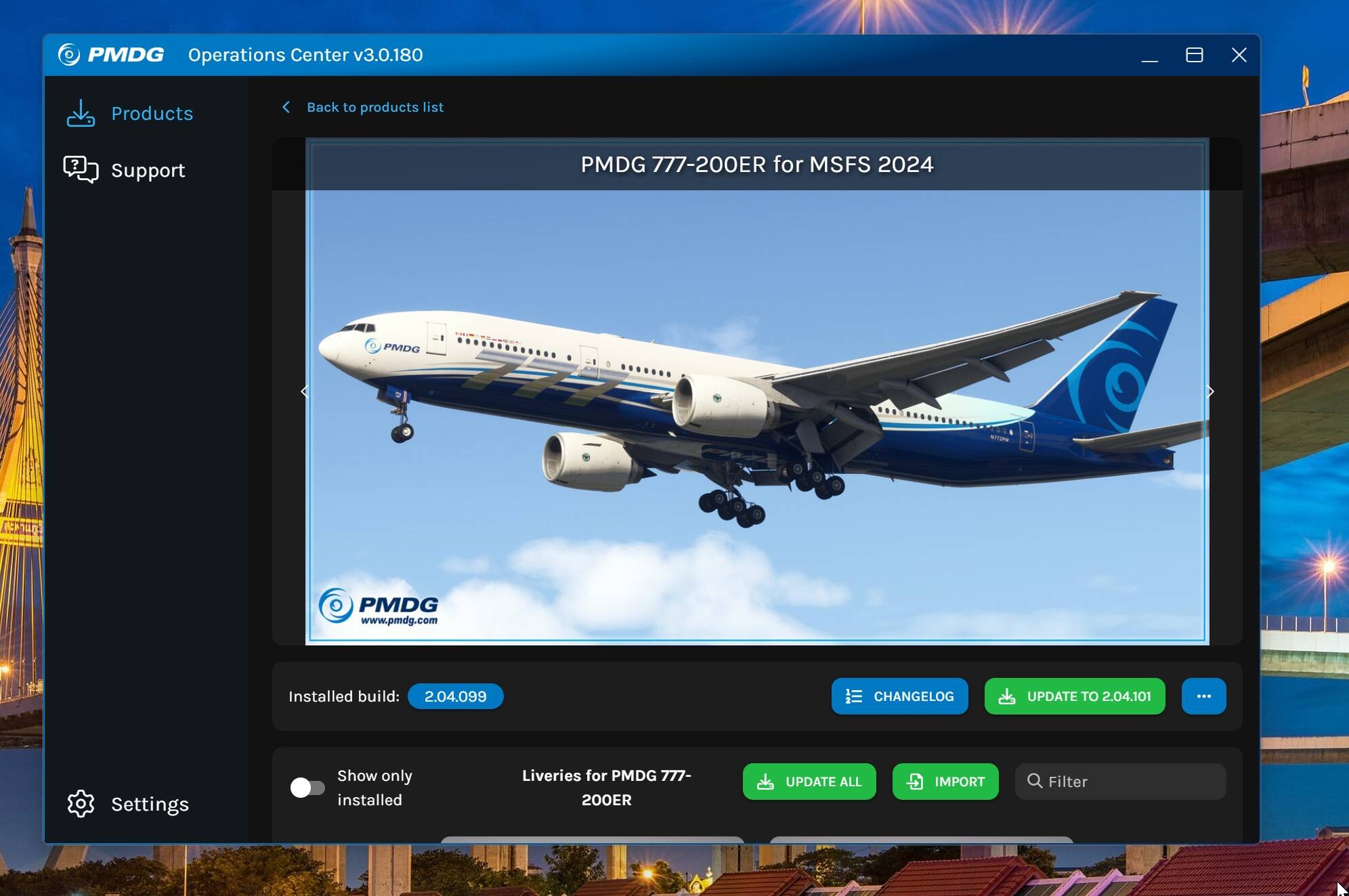Viewport: 1349px width, 896px height.
Task: Click the PMDG logo in the title bar
Action: tap(111, 54)
